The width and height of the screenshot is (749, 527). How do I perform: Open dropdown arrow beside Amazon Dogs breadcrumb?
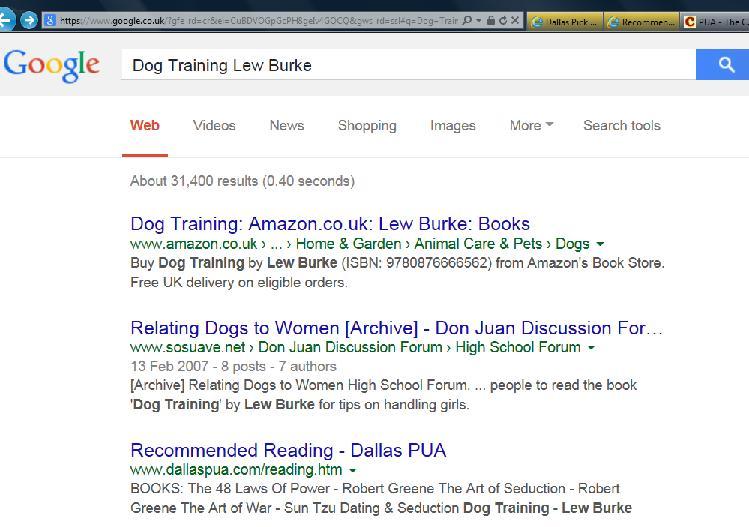(600, 244)
